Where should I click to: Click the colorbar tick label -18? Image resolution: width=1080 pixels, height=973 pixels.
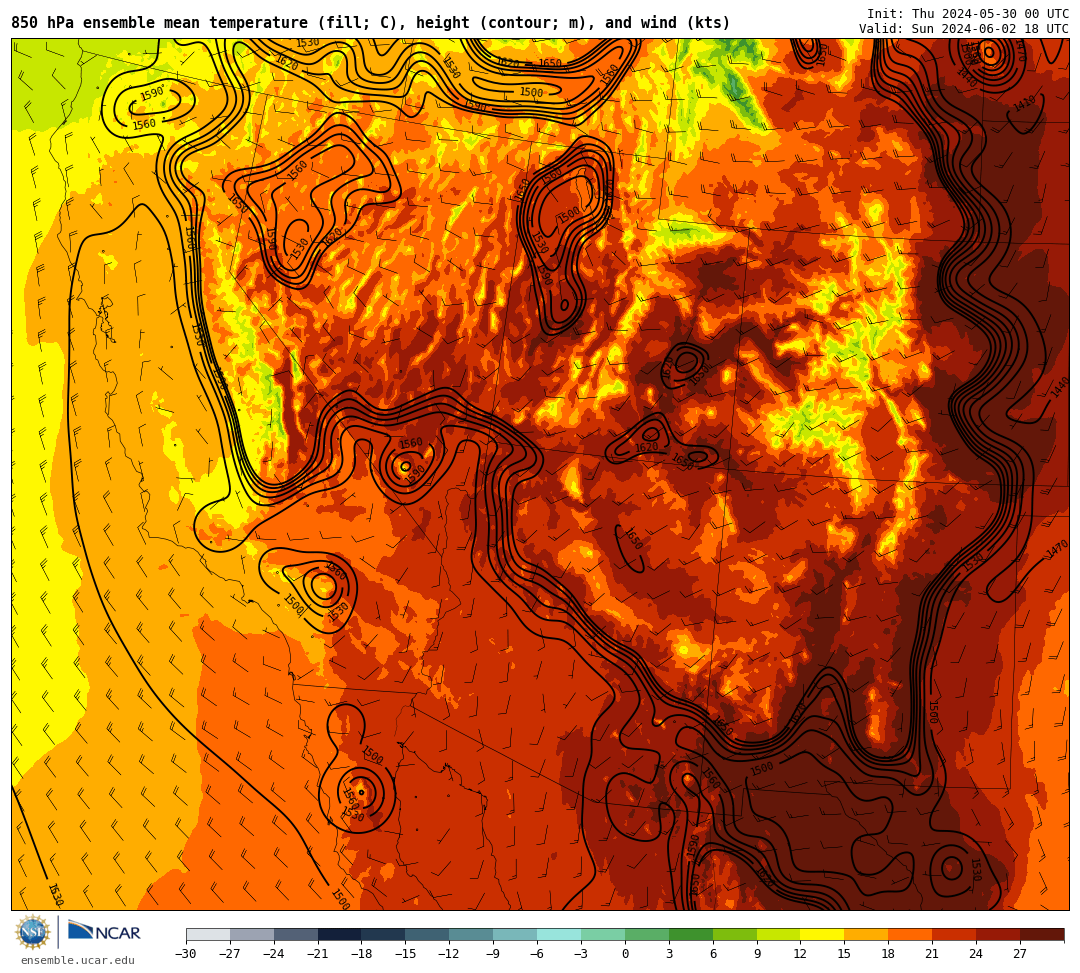pyautogui.click(x=362, y=954)
